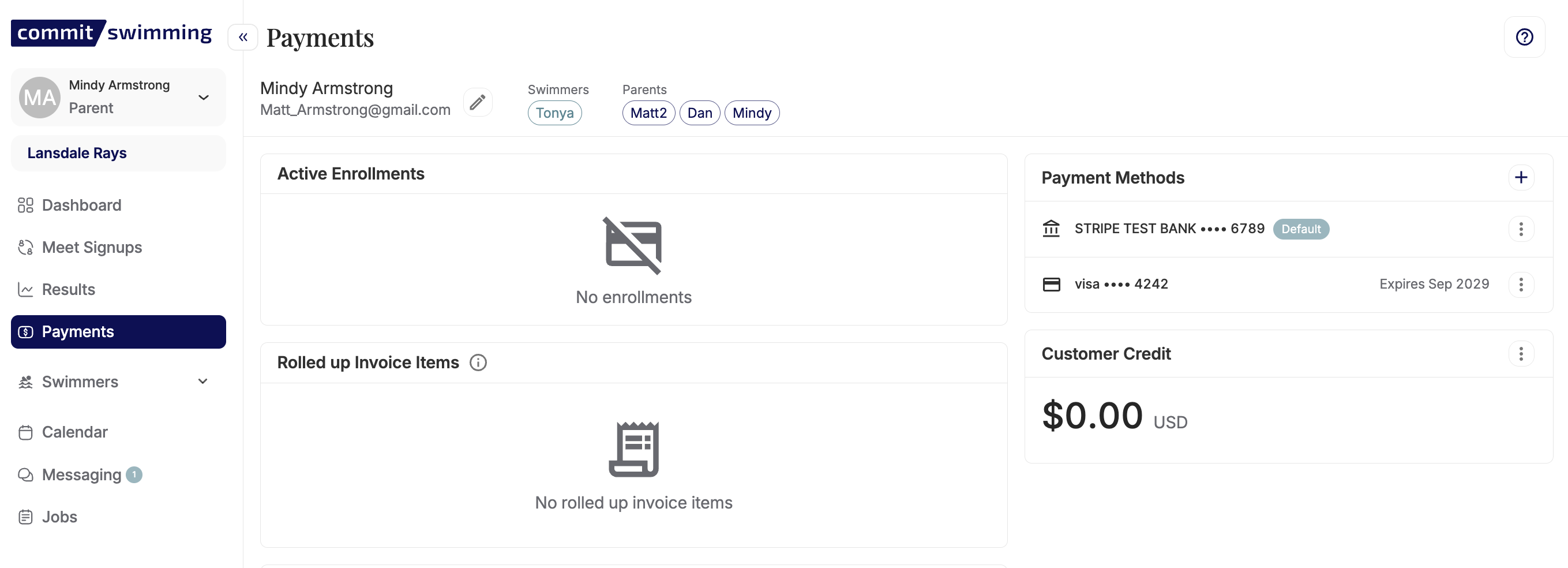
Task: Navigate to the Calendar page
Action: coord(74,432)
